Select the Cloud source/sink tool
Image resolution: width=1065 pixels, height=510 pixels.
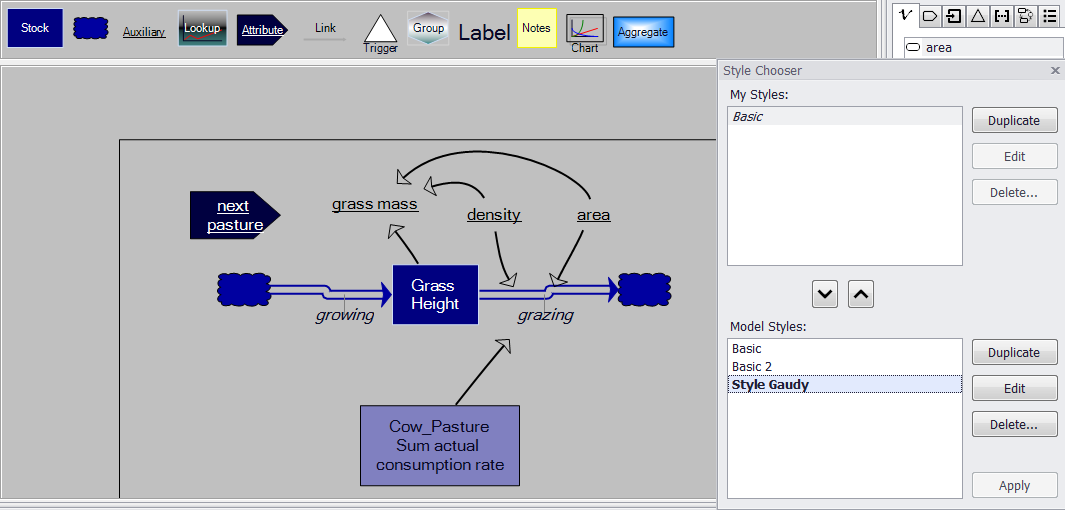coord(90,29)
